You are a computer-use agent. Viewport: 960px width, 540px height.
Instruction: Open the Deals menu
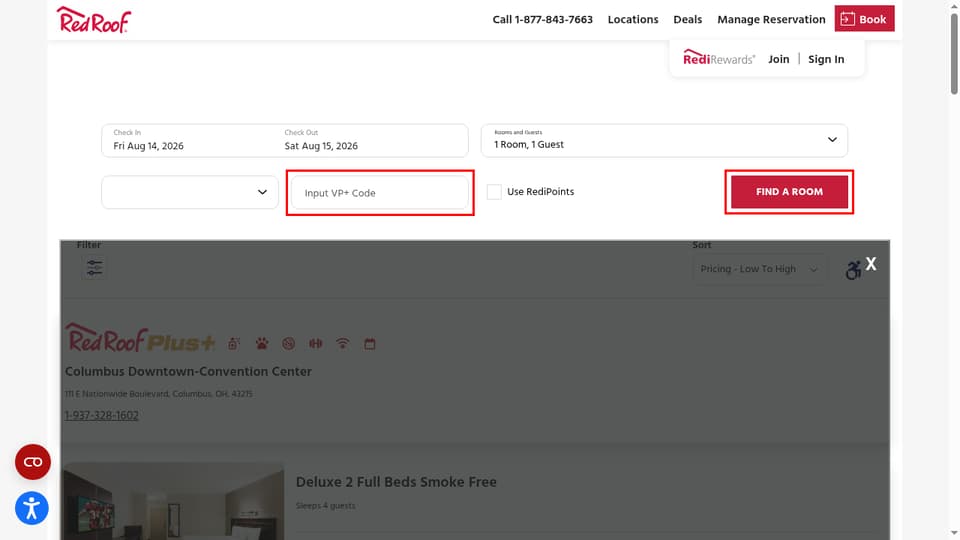[688, 20]
